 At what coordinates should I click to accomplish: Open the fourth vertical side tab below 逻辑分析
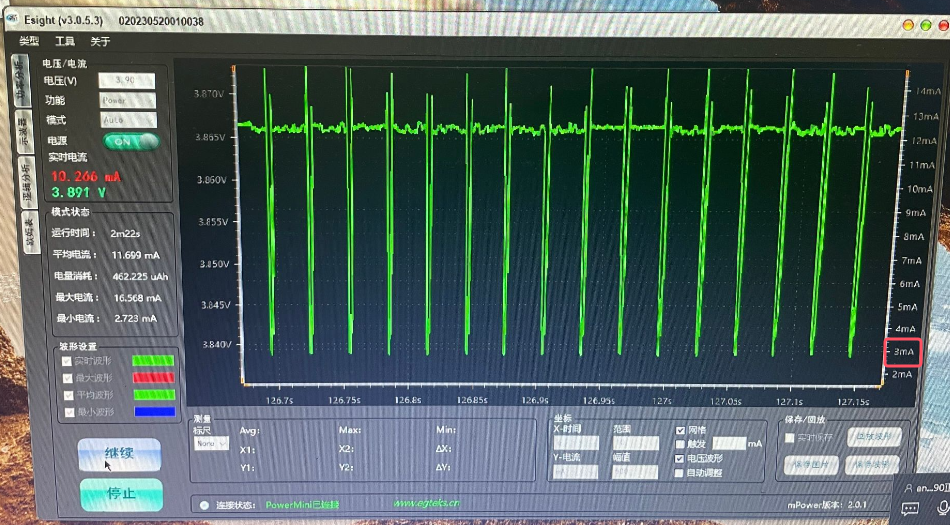pos(30,231)
